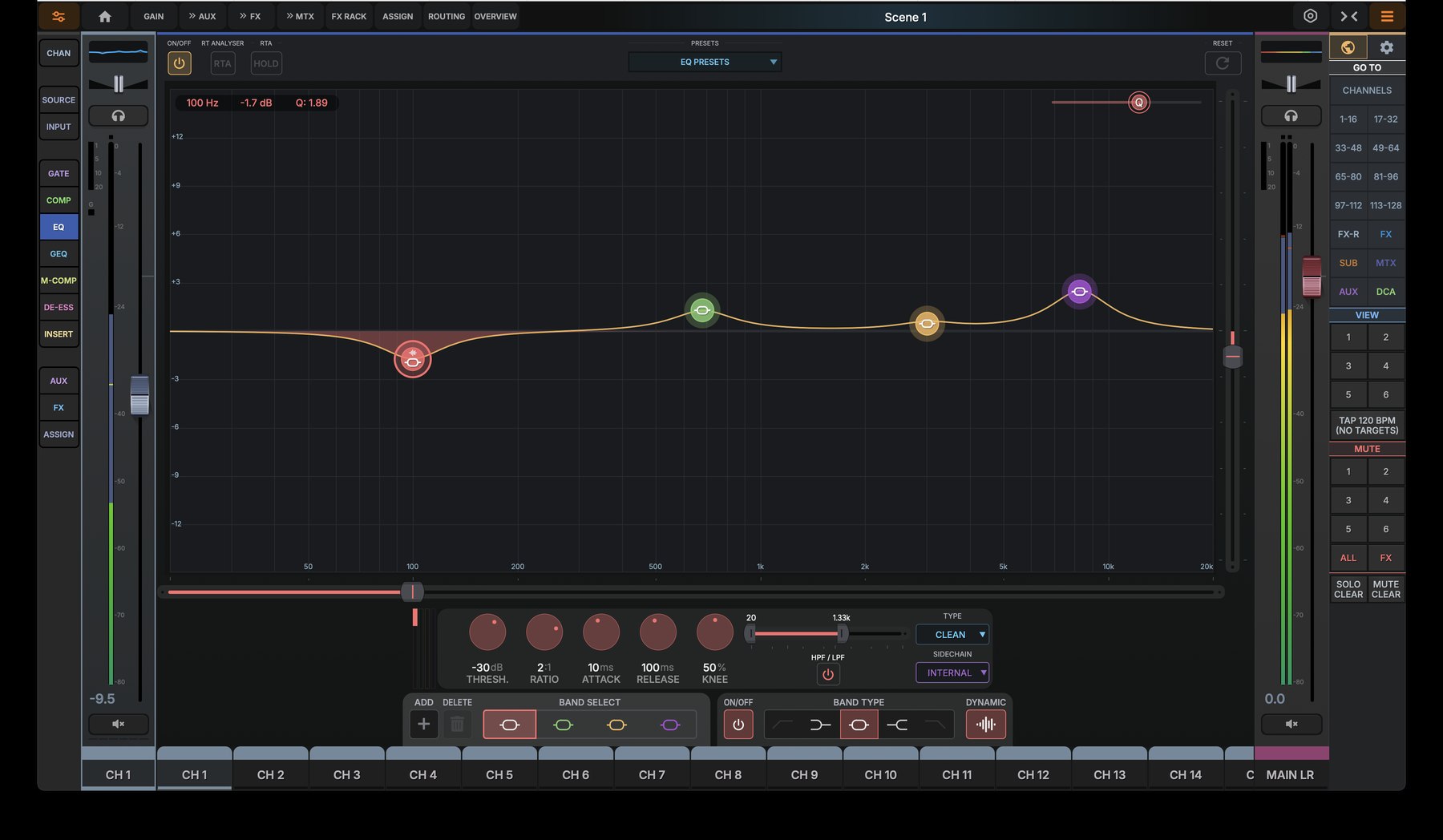Enable the RTA analyser button
Viewport: 1443px width, 840px height.
(x=222, y=63)
